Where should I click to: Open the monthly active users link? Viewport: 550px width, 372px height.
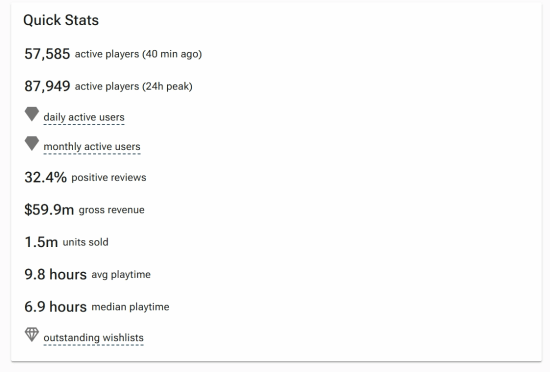[92, 147]
